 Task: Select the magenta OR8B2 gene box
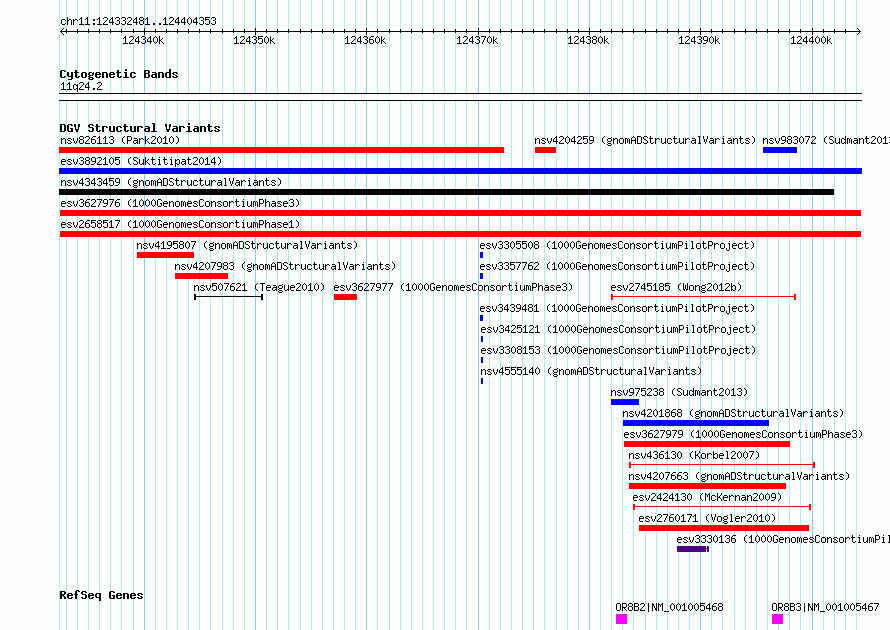click(x=622, y=619)
